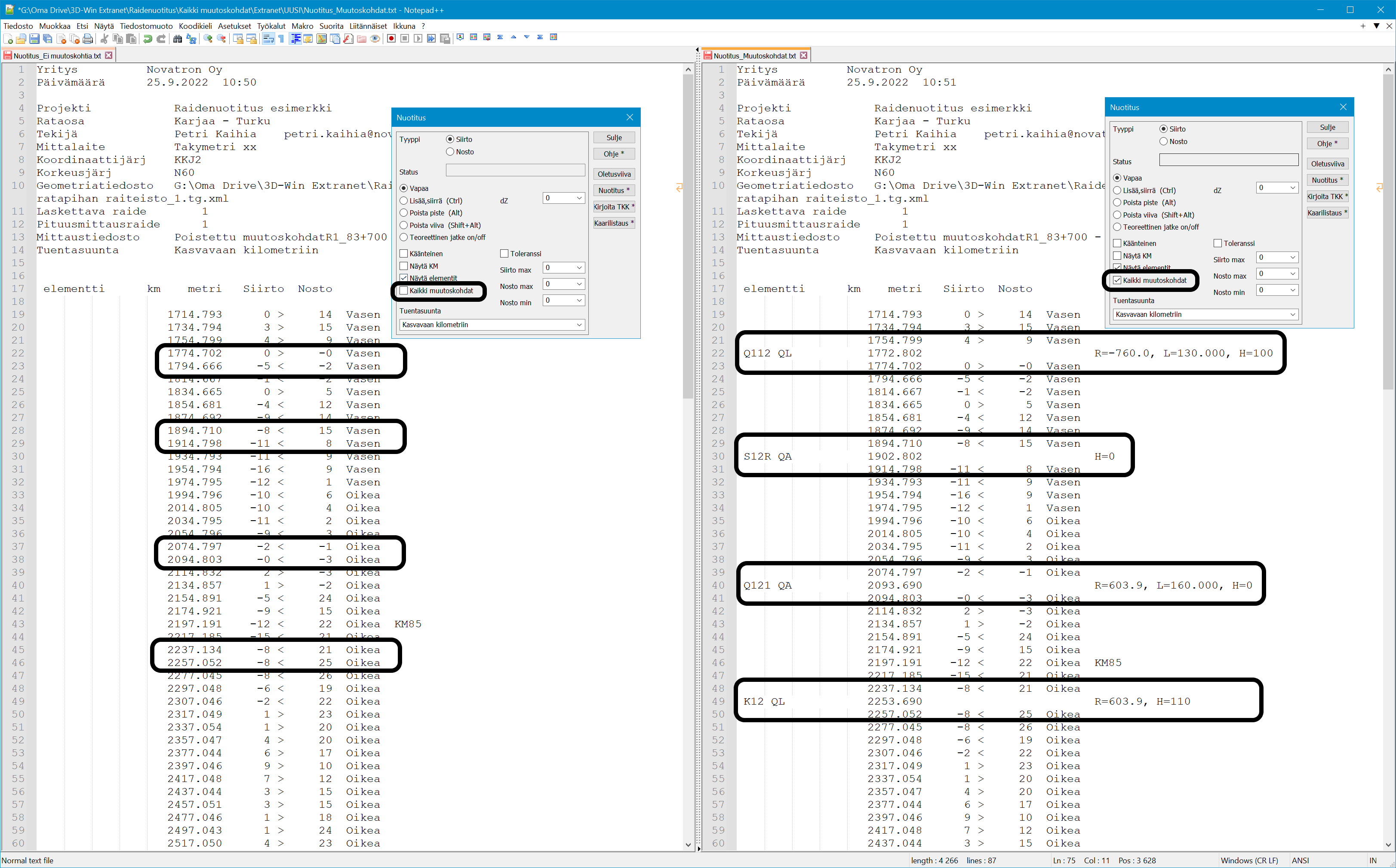Screen dimensions: 1396x868
Task: Click Ohje button in right dialog
Action: click(x=1328, y=144)
